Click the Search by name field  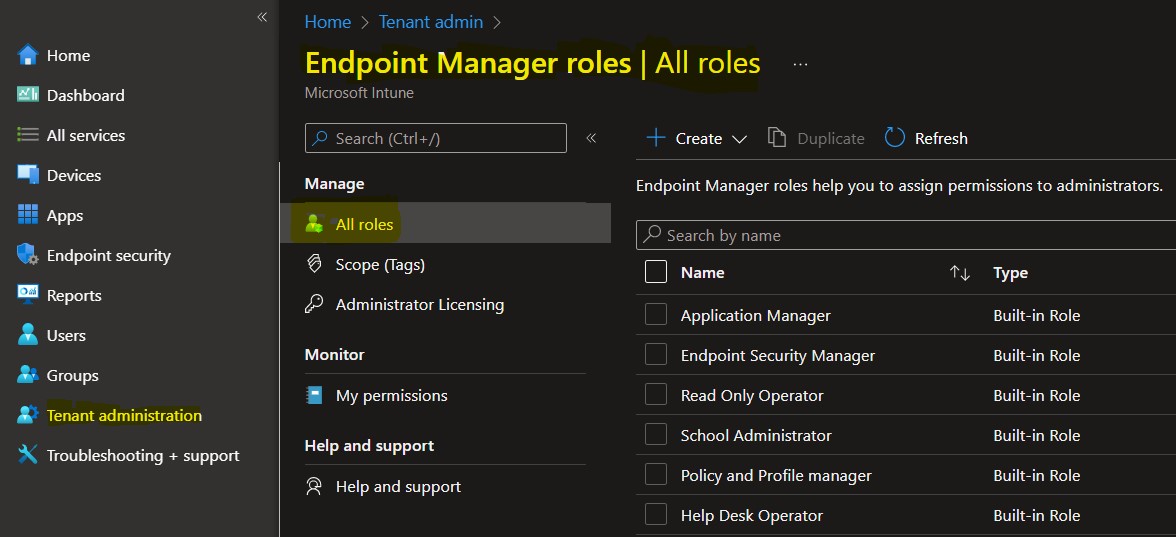(x=906, y=235)
